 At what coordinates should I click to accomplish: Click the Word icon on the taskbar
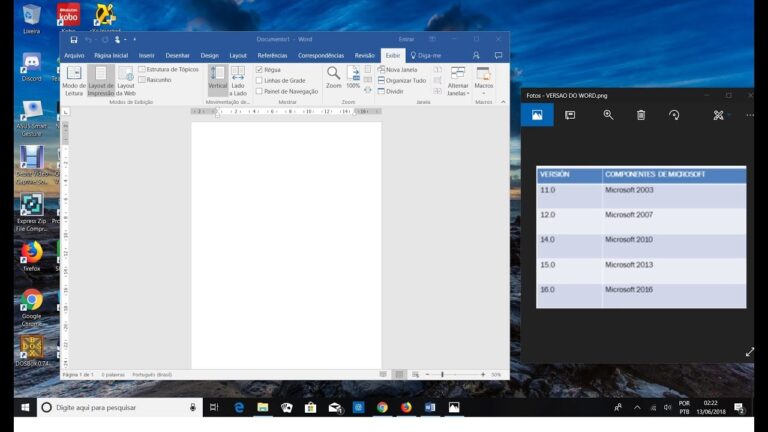[x=430, y=408]
